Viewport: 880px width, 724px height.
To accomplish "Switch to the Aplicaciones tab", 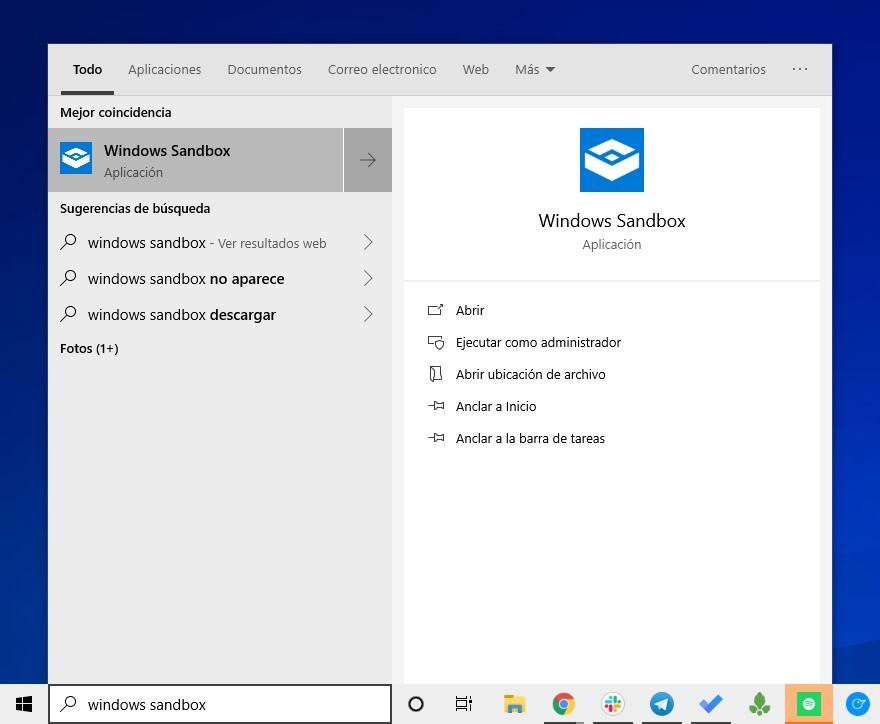I will pyautogui.click(x=164, y=69).
